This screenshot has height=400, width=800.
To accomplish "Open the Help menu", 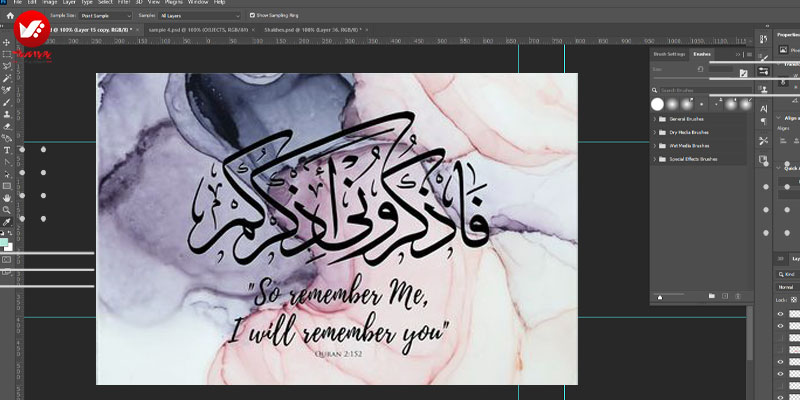I will coord(219,3).
